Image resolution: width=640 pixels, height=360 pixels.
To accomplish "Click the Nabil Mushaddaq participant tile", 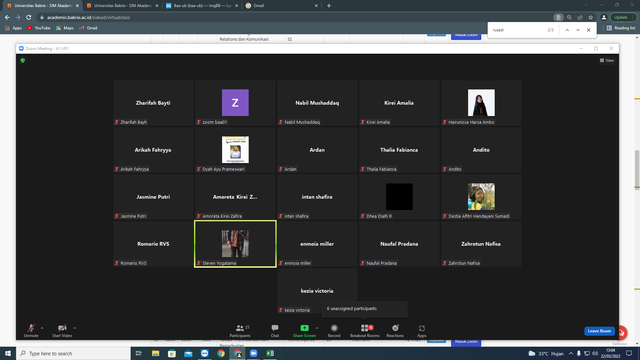I will coord(317,103).
